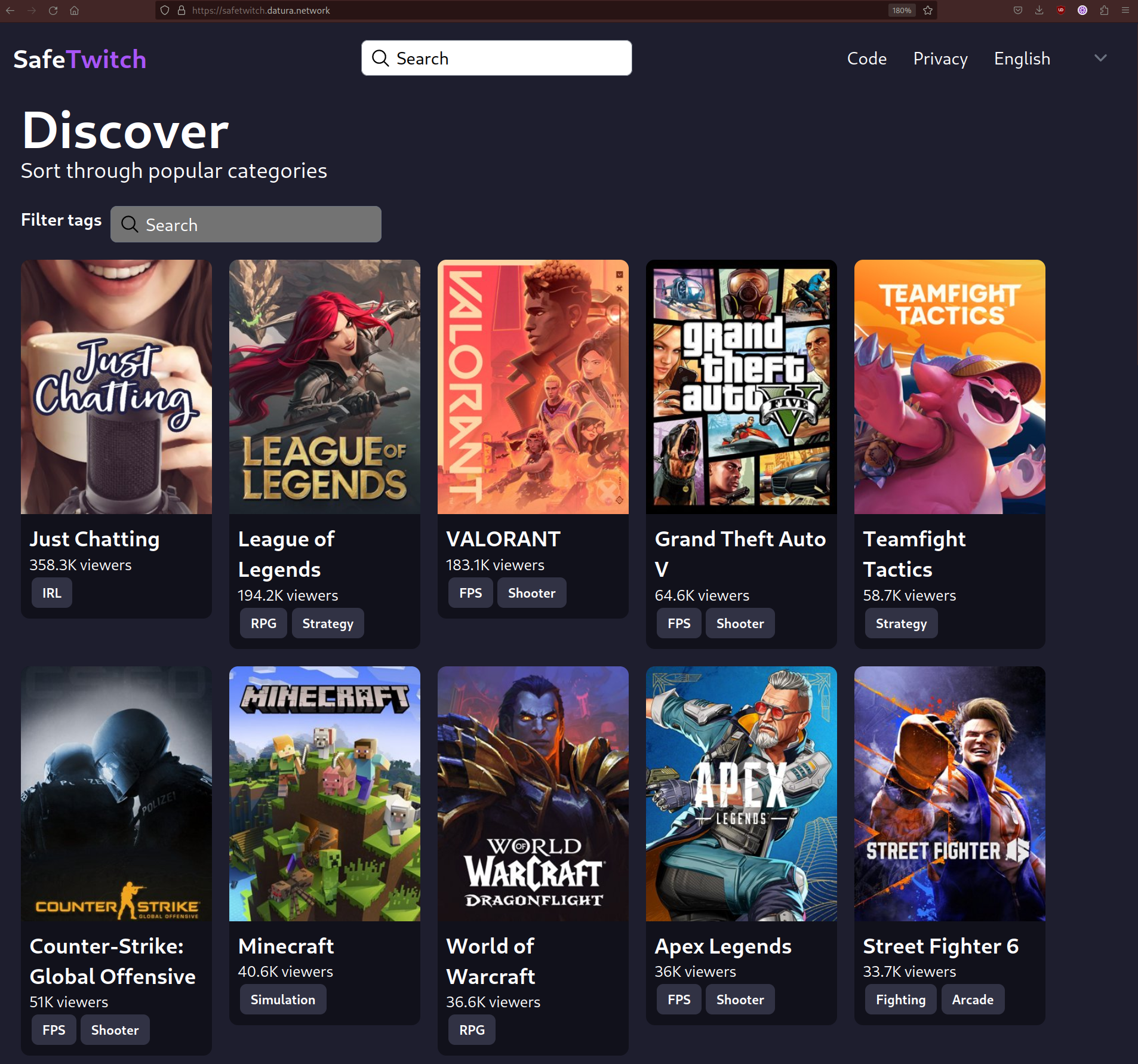1138x1064 pixels.
Task: Click the magnifier icon in Filter tags
Action: pos(130,225)
